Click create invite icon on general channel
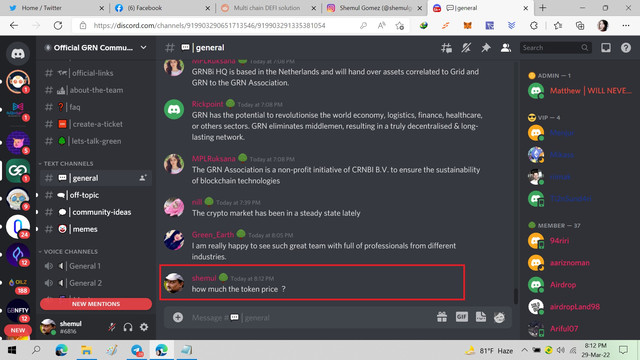This screenshot has height=360, width=640. [x=143, y=178]
